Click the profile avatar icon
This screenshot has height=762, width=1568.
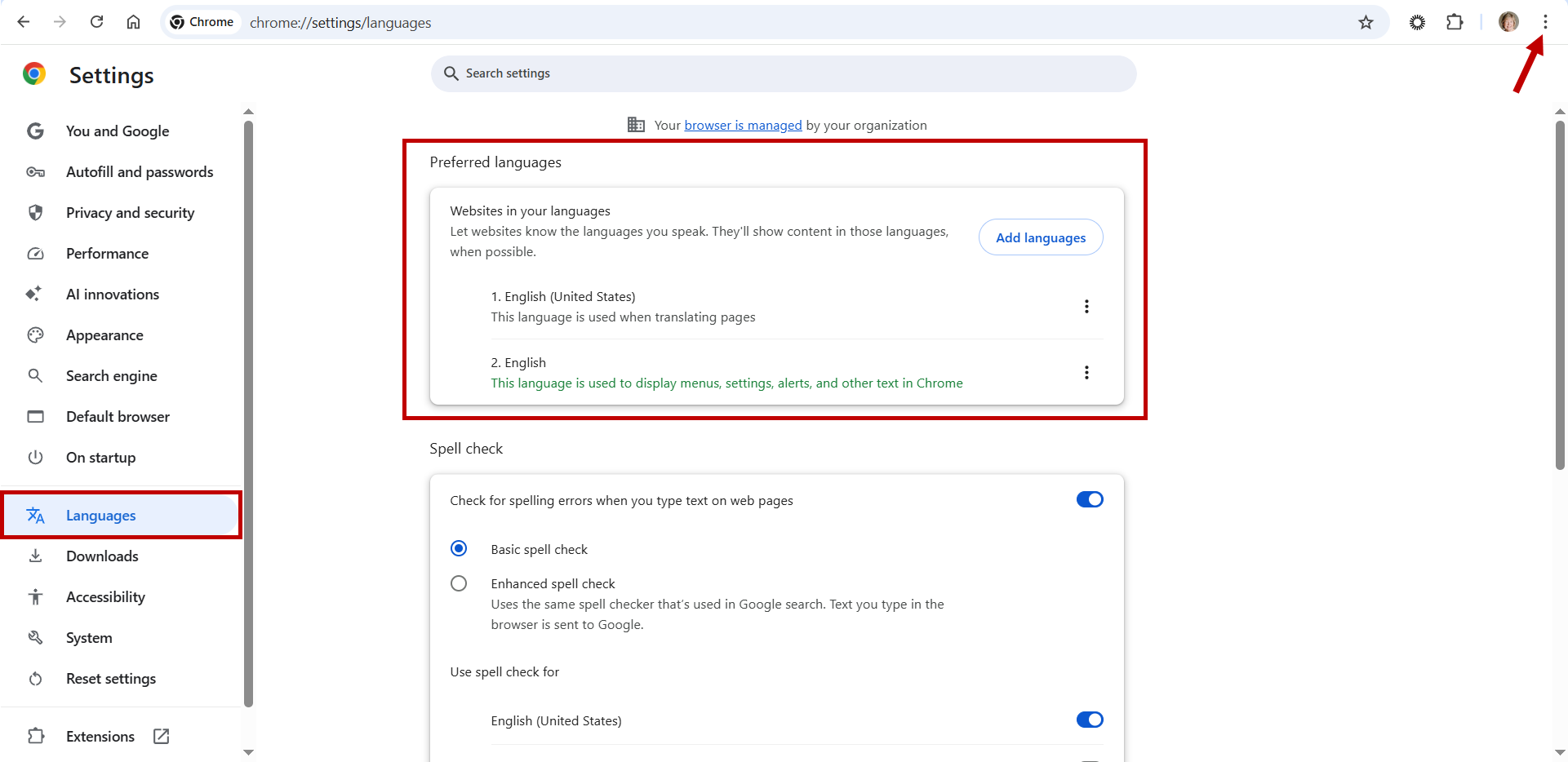pos(1508,22)
